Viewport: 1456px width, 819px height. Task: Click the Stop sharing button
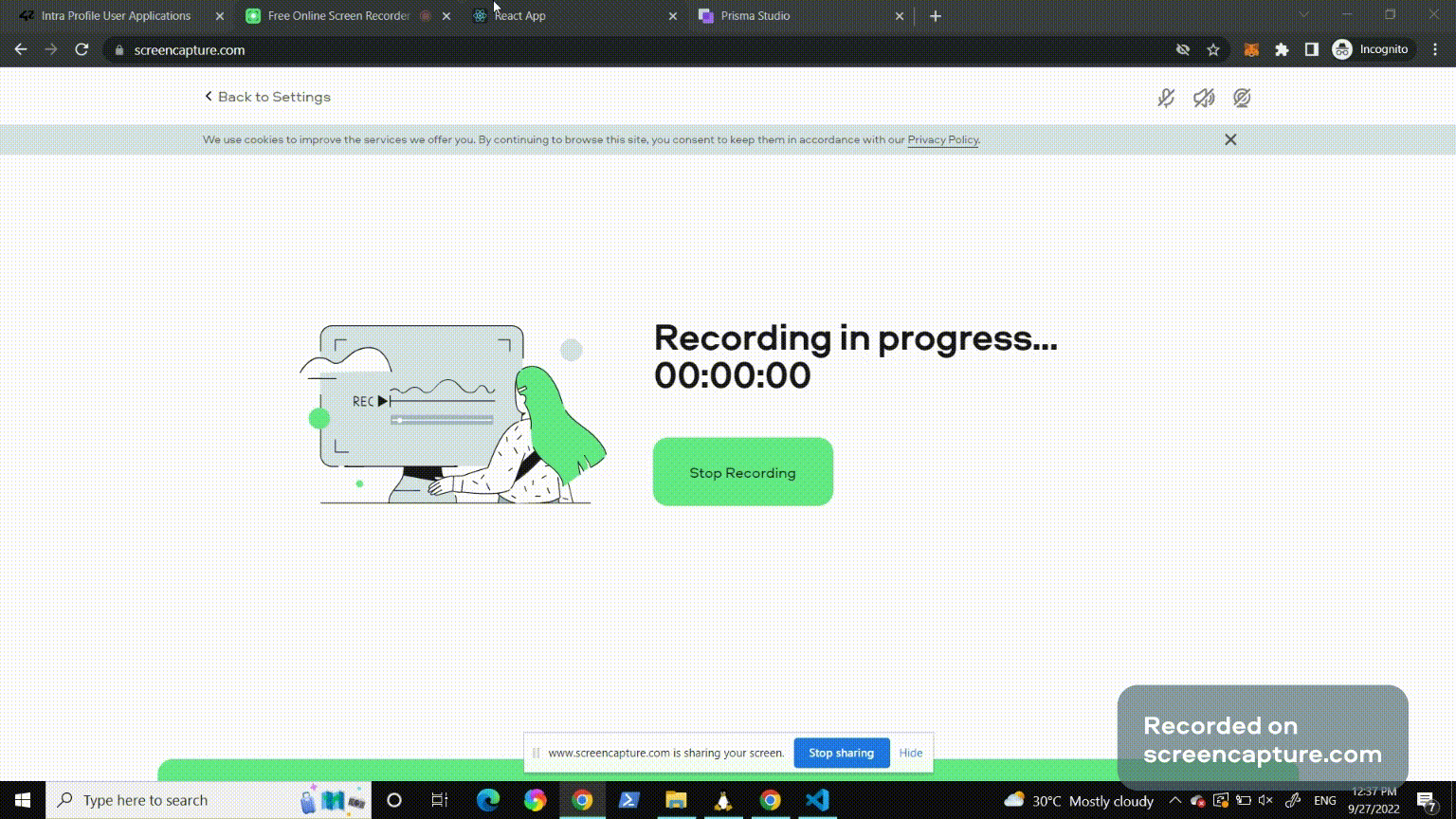[841, 753]
